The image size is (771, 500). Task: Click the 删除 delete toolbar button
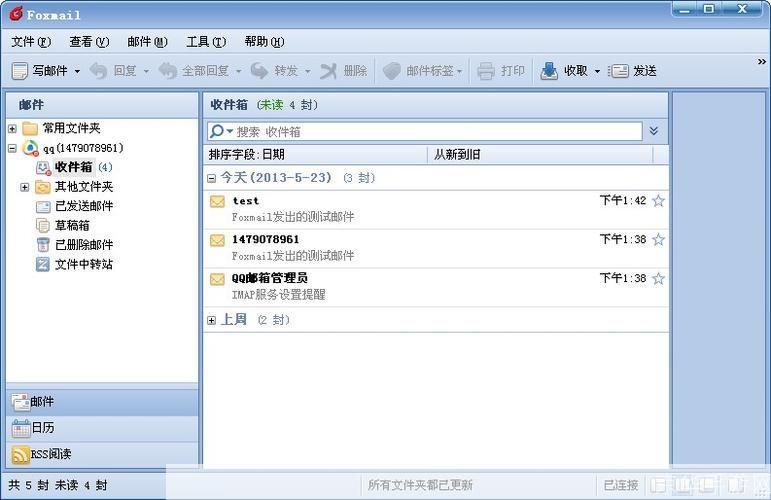[344, 71]
